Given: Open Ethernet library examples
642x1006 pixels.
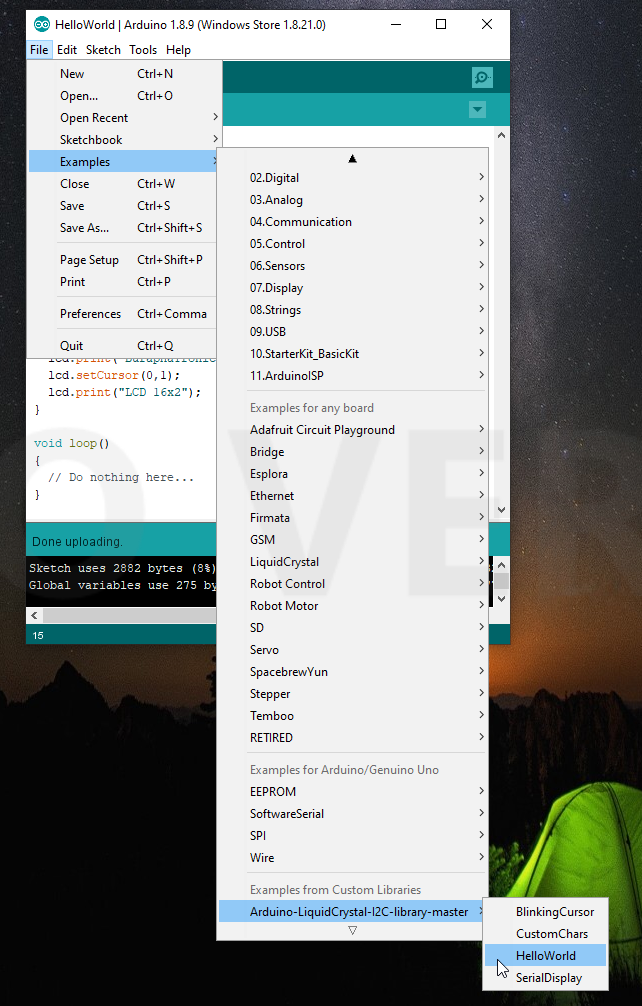Looking at the screenshot, I should coord(352,495).
